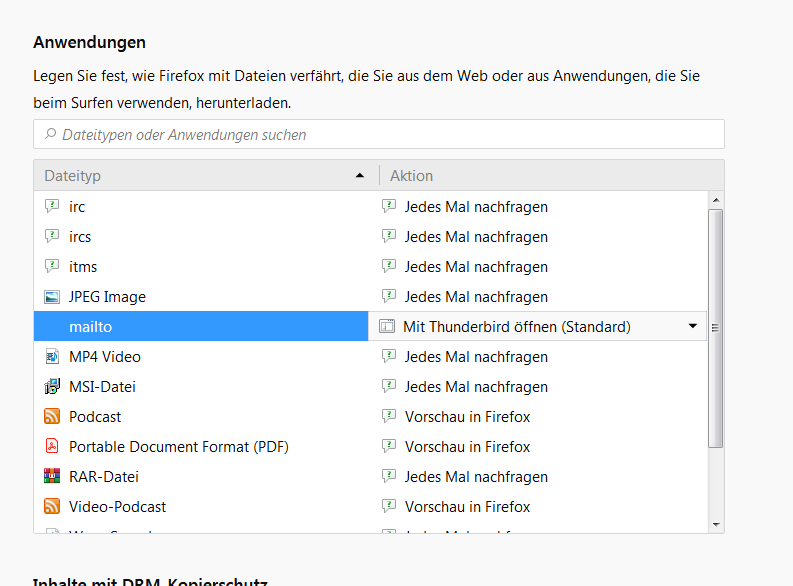The width and height of the screenshot is (793, 586).
Task: Select the Video-Podcast row
Action: [x=370, y=506]
